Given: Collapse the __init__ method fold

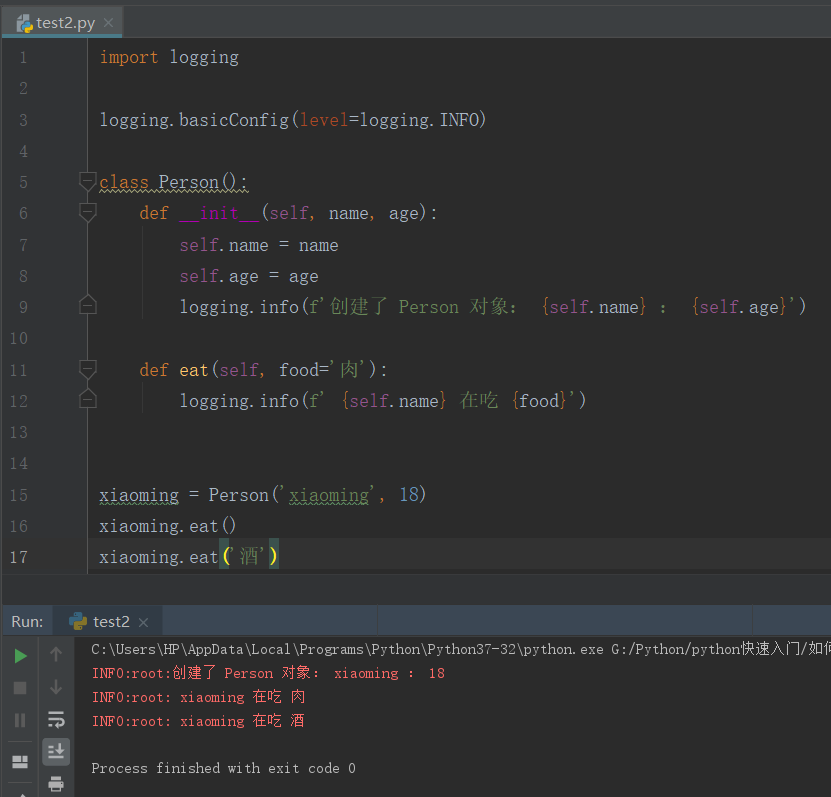Looking at the screenshot, I should (87, 212).
